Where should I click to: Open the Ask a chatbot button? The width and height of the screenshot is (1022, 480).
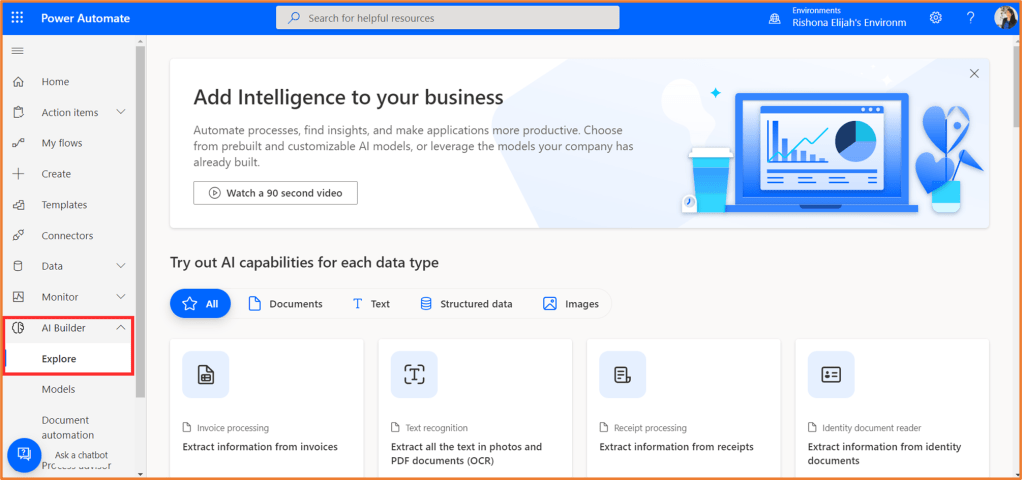pyautogui.click(x=24, y=455)
